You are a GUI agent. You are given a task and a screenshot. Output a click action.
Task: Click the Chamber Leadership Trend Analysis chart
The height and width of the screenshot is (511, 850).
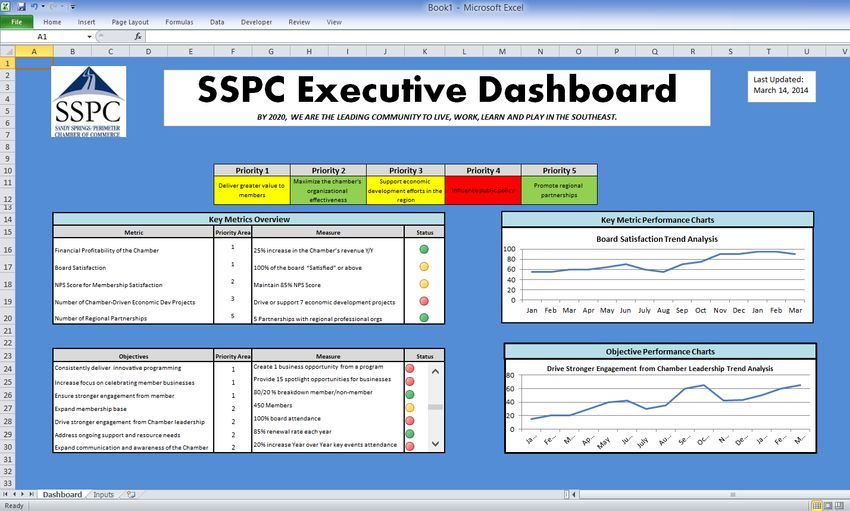(660, 405)
